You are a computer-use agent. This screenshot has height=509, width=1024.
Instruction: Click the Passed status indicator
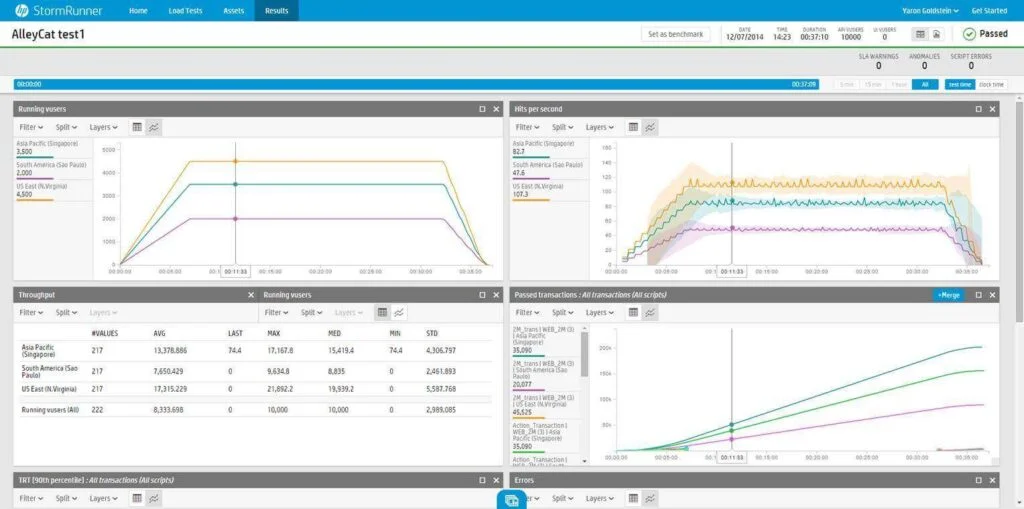[986, 34]
